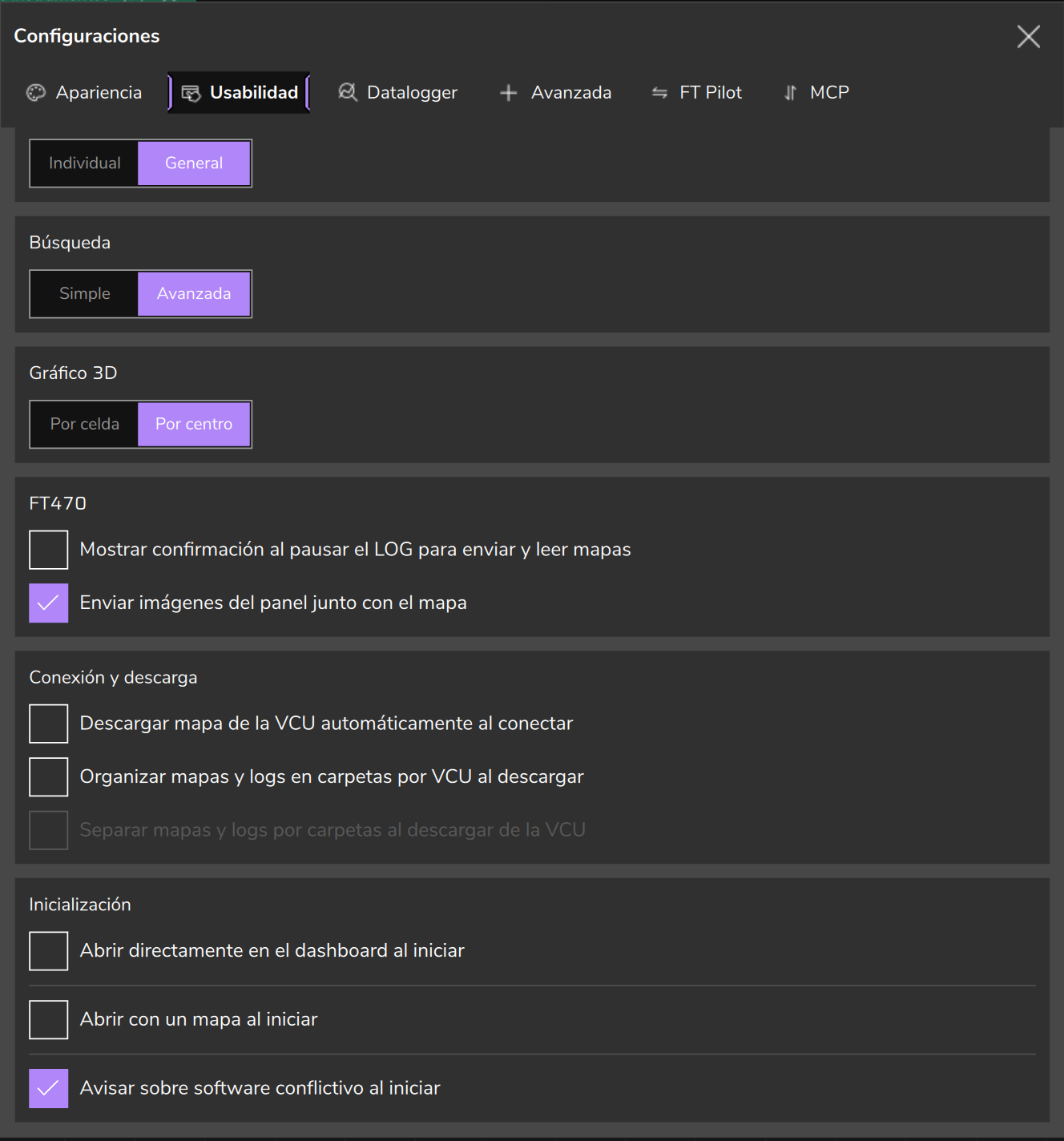
Task: Choose Por centro for Gráfico 3D
Action: (x=194, y=425)
